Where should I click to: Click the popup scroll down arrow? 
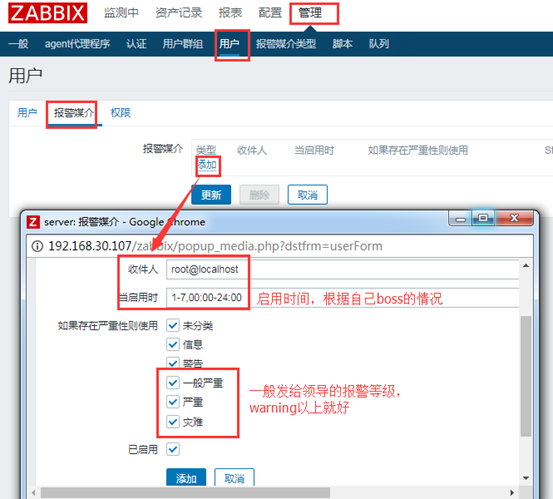tap(526, 478)
